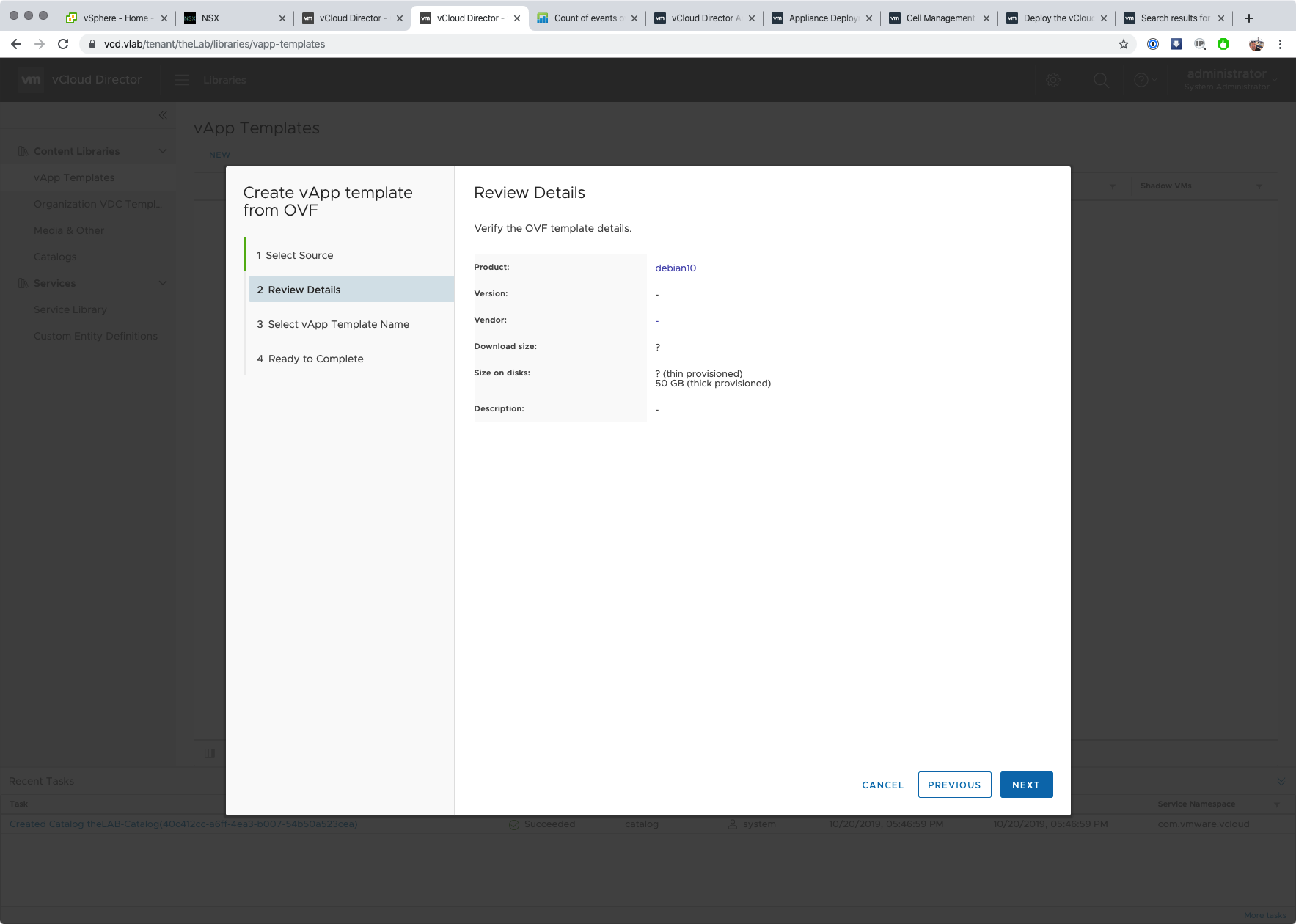This screenshot has width=1296, height=924.
Task: Bookmark page with the star icon
Action: (1123, 44)
